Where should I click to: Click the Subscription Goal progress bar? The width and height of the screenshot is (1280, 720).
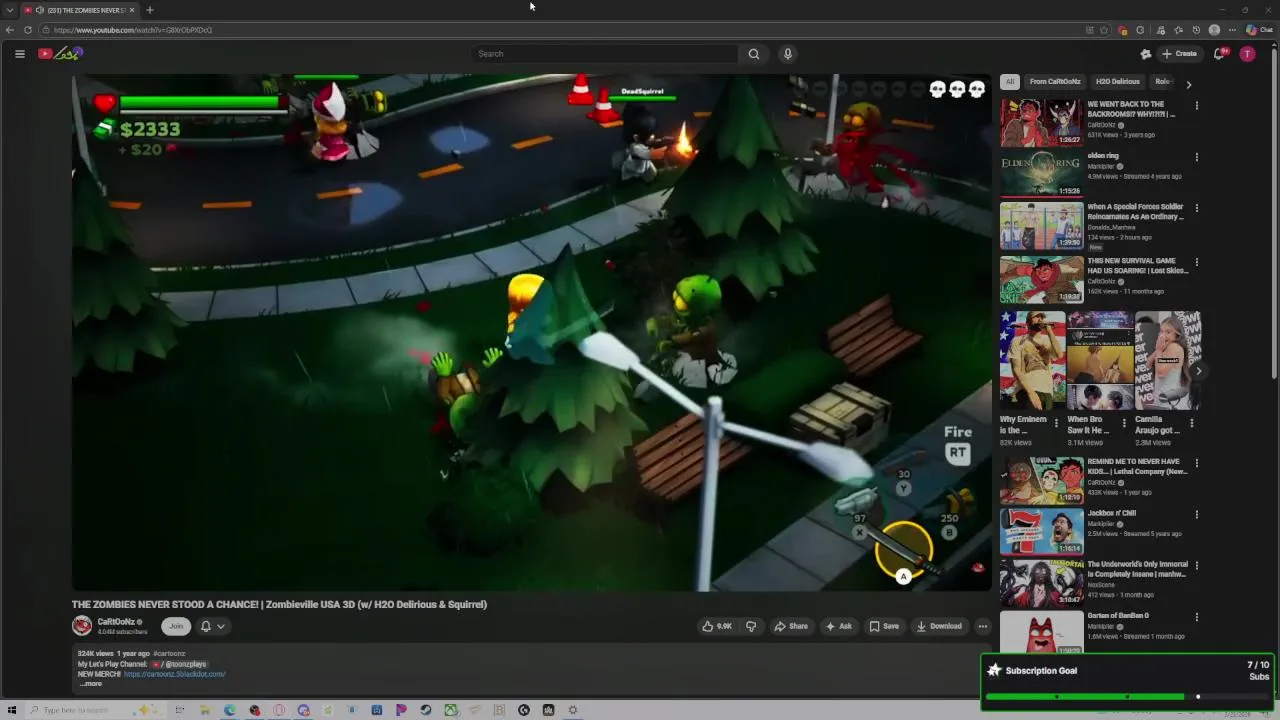[x=1127, y=697]
